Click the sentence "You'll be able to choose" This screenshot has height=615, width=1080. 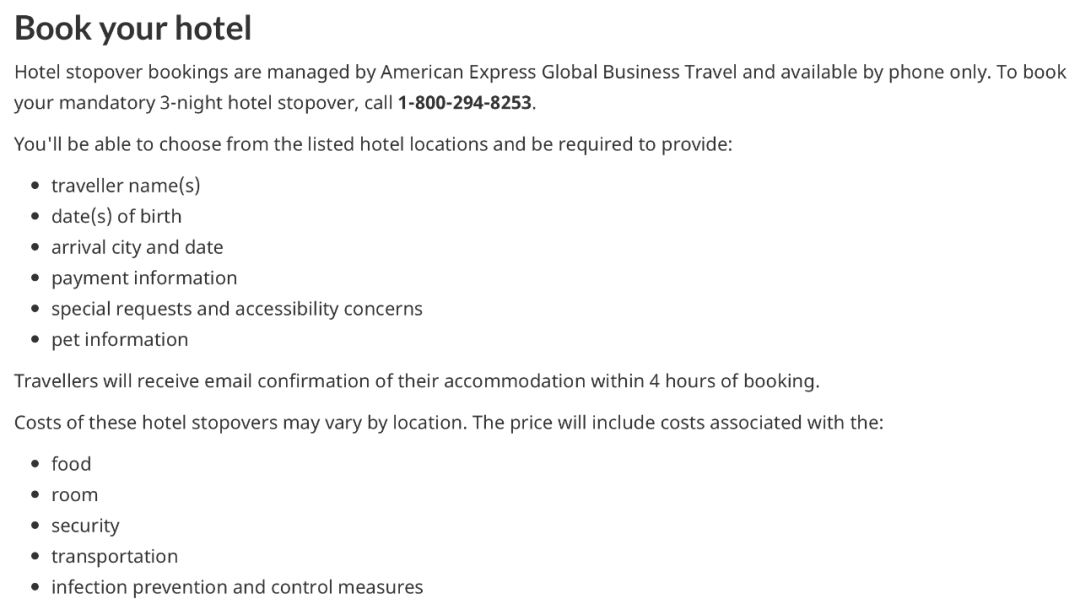pyautogui.click(x=373, y=144)
